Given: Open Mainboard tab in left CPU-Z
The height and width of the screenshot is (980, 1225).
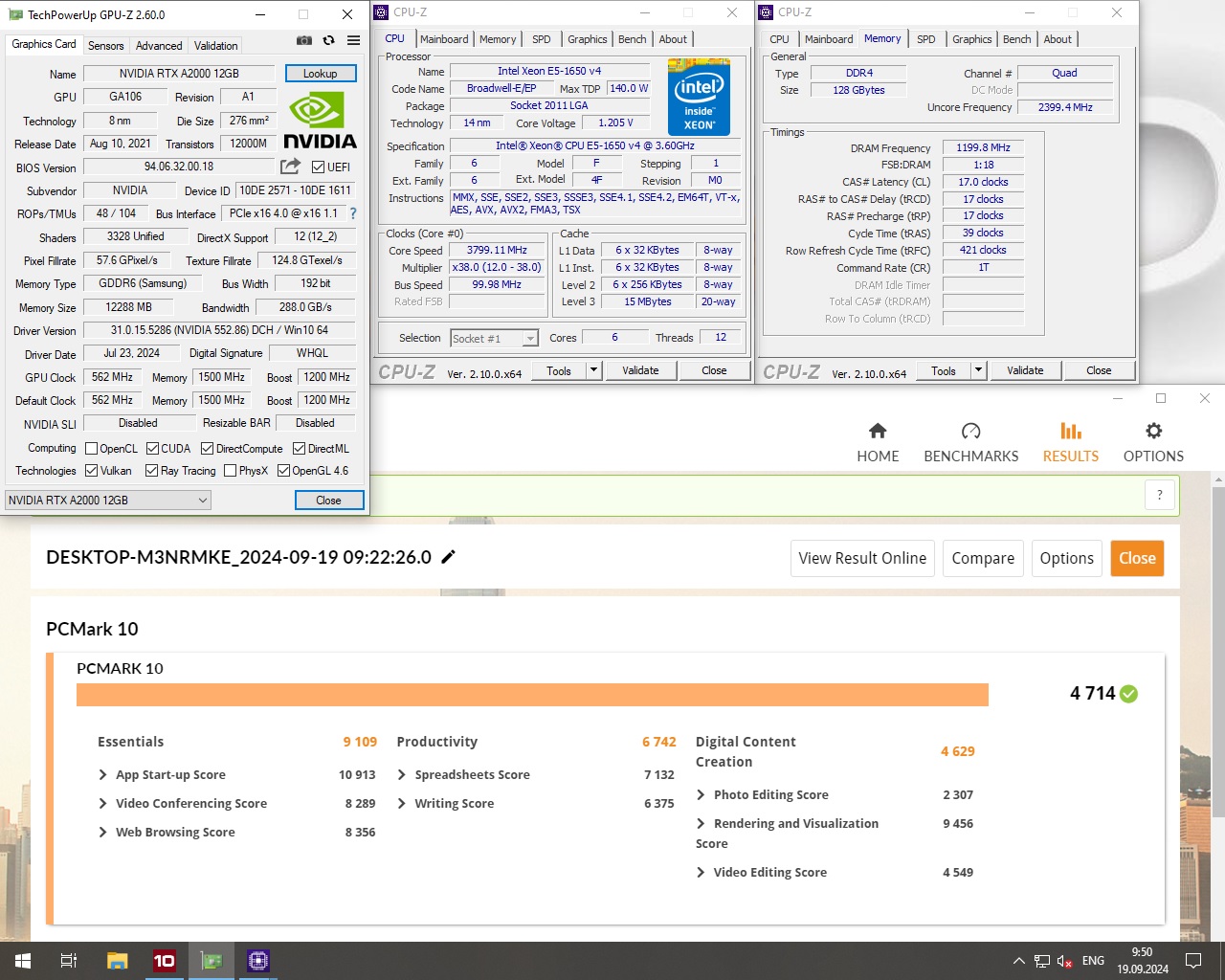Looking at the screenshot, I should [x=444, y=39].
